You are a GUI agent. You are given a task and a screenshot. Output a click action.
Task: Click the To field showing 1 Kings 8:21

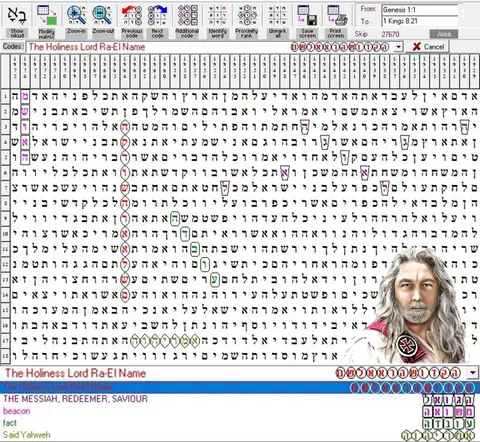click(420, 21)
